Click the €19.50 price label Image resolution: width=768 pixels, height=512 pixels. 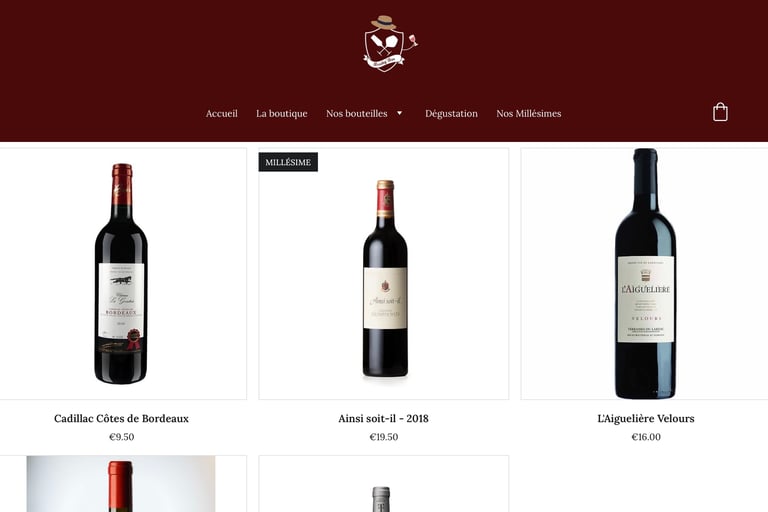pos(384,437)
